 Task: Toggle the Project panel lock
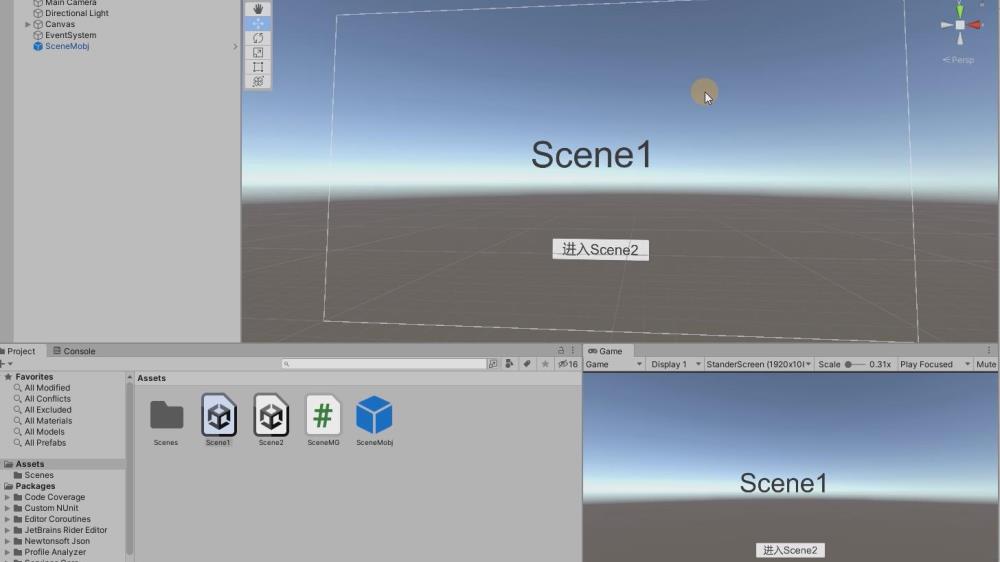[x=561, y=351]
